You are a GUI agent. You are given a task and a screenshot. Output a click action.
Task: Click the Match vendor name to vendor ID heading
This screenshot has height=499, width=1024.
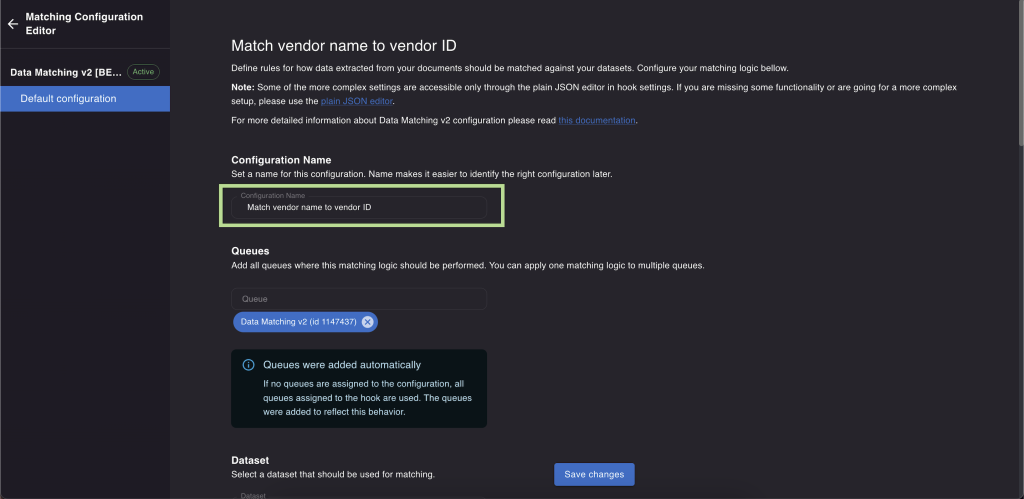(344, 46)
